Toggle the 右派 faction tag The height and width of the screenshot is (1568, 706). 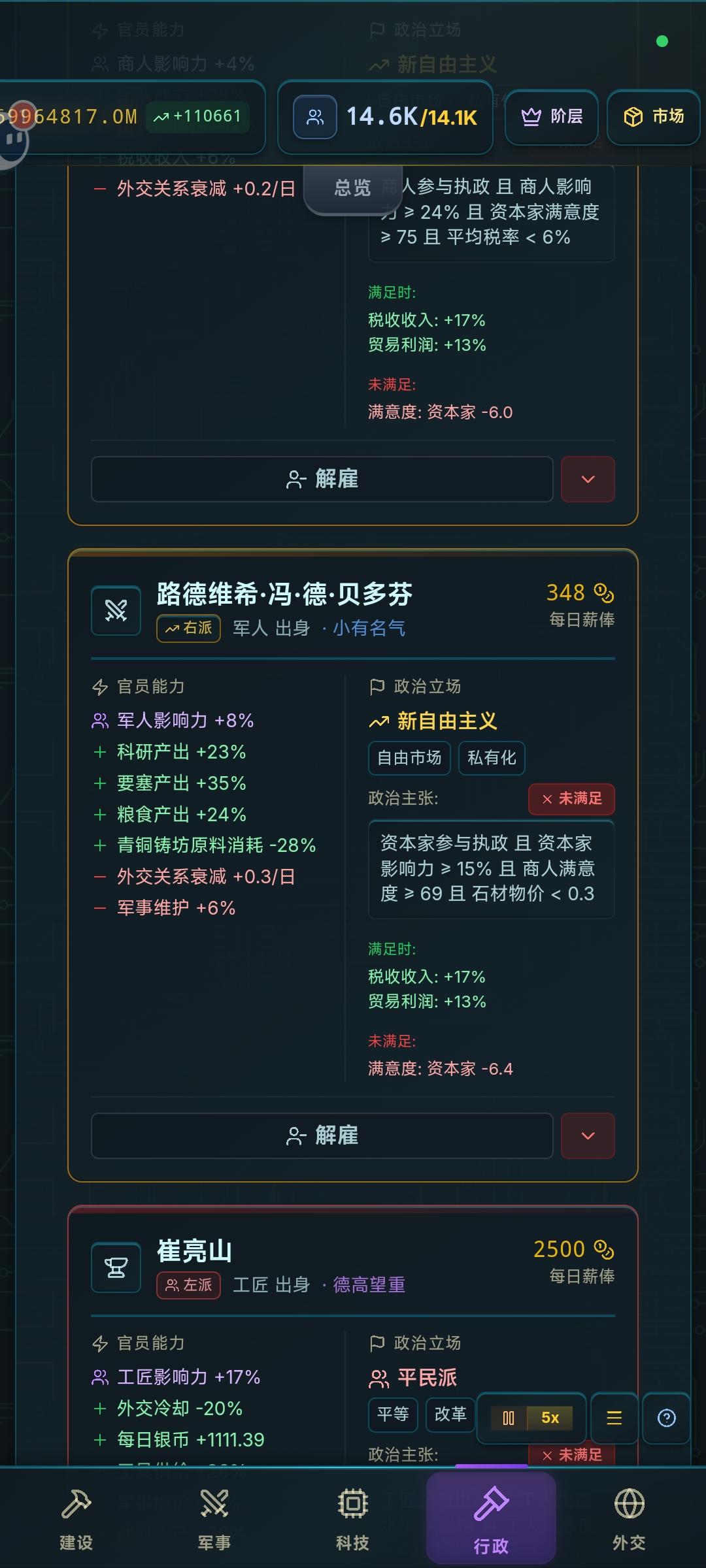click(188, 629)
